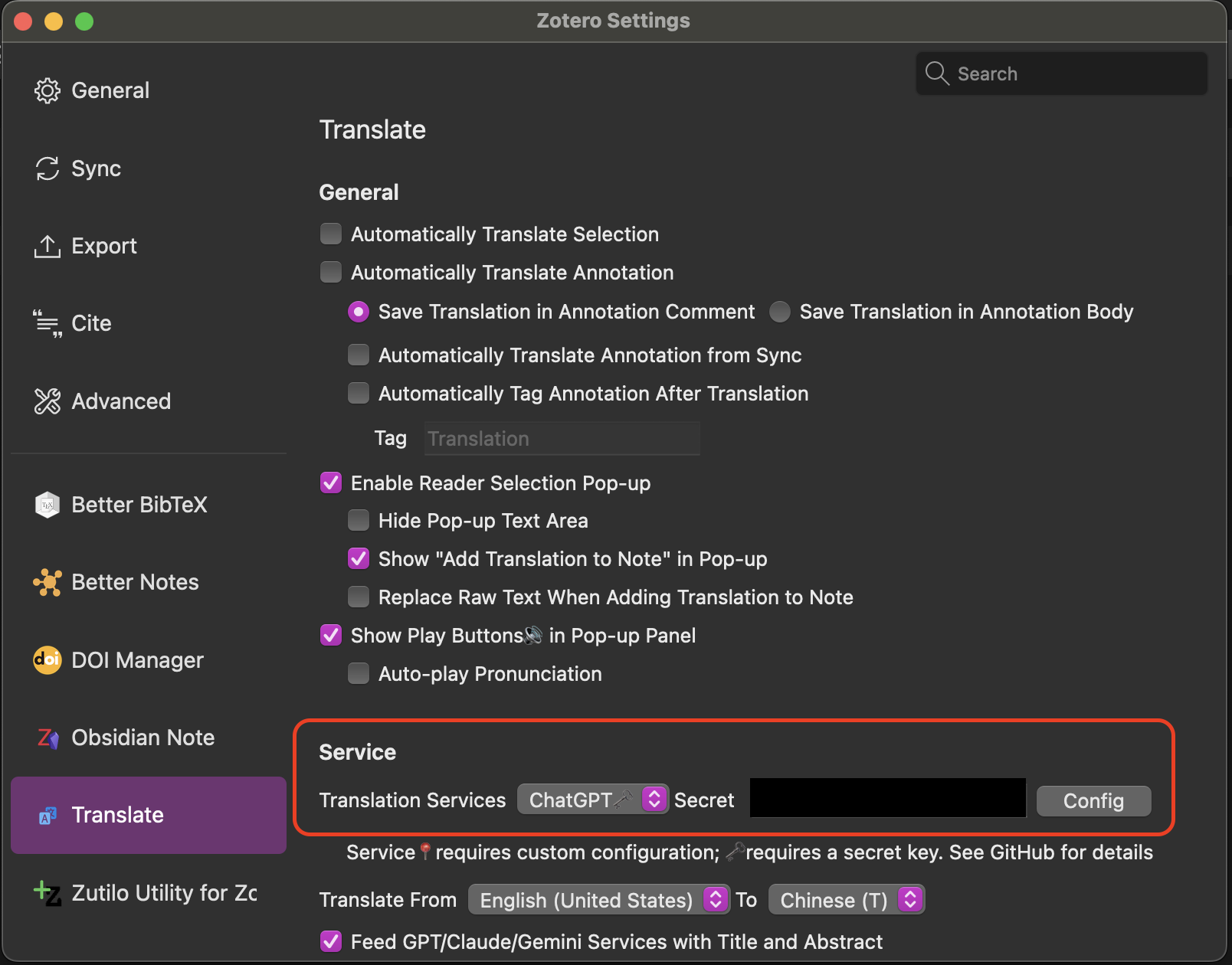Screen dimensions: 1232x965
Task: Click the Sync arrows icon
Action: click(47, 168)
